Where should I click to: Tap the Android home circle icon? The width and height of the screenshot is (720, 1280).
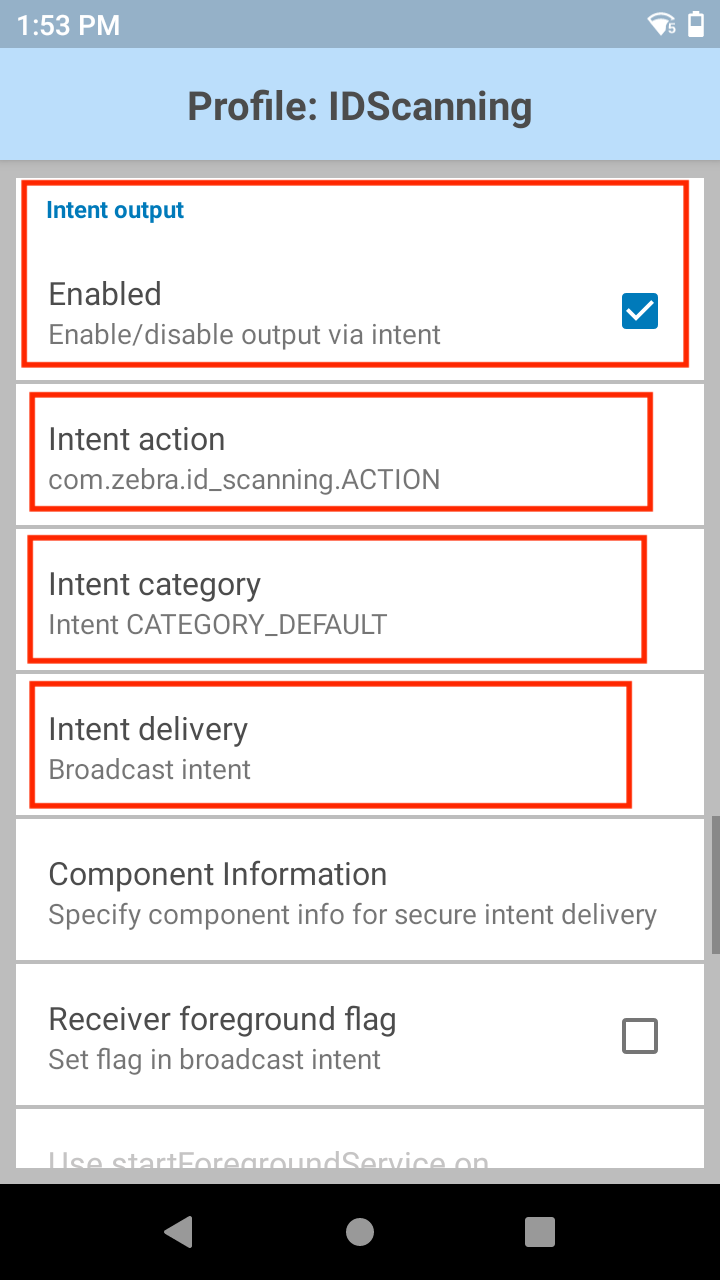coord(360,1231)
